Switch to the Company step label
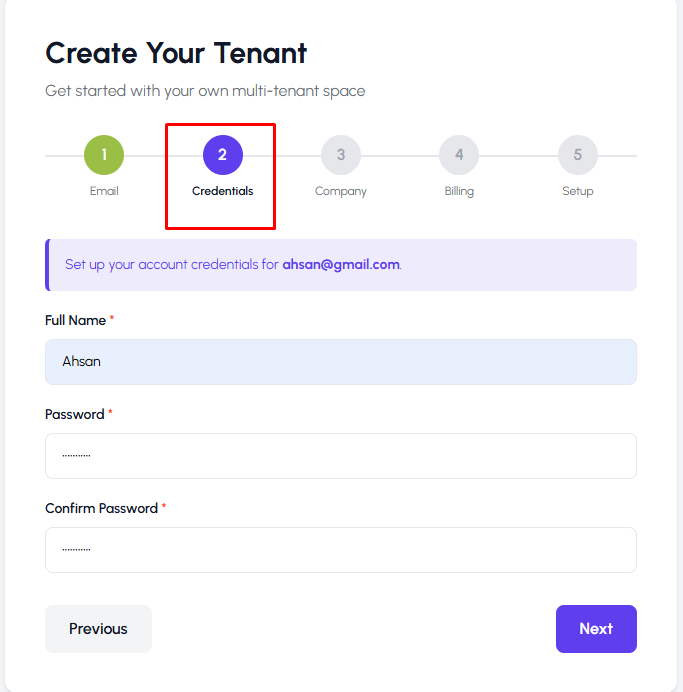 [341, 191]
